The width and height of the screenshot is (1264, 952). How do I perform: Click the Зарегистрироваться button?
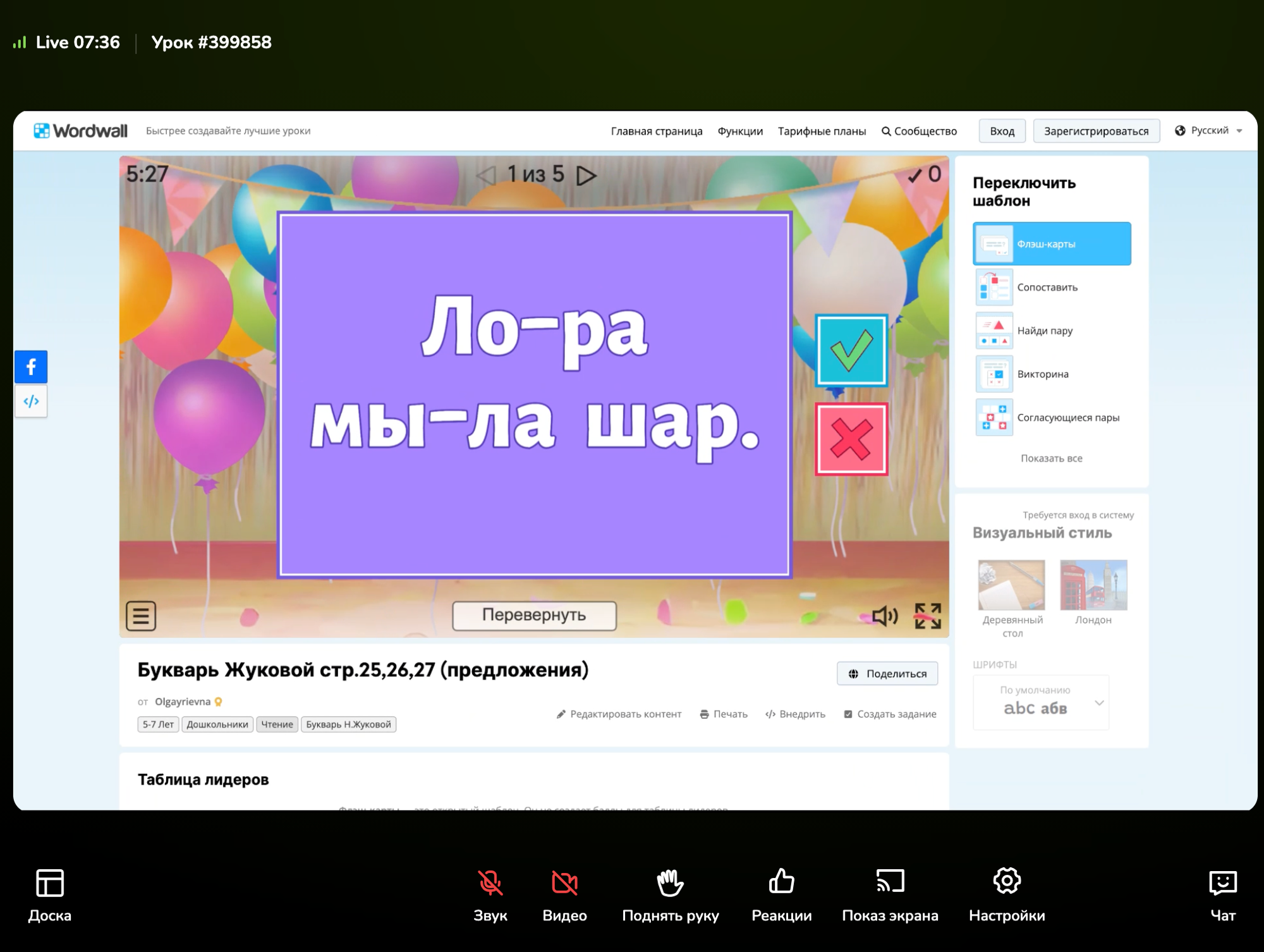[1096, 131]
